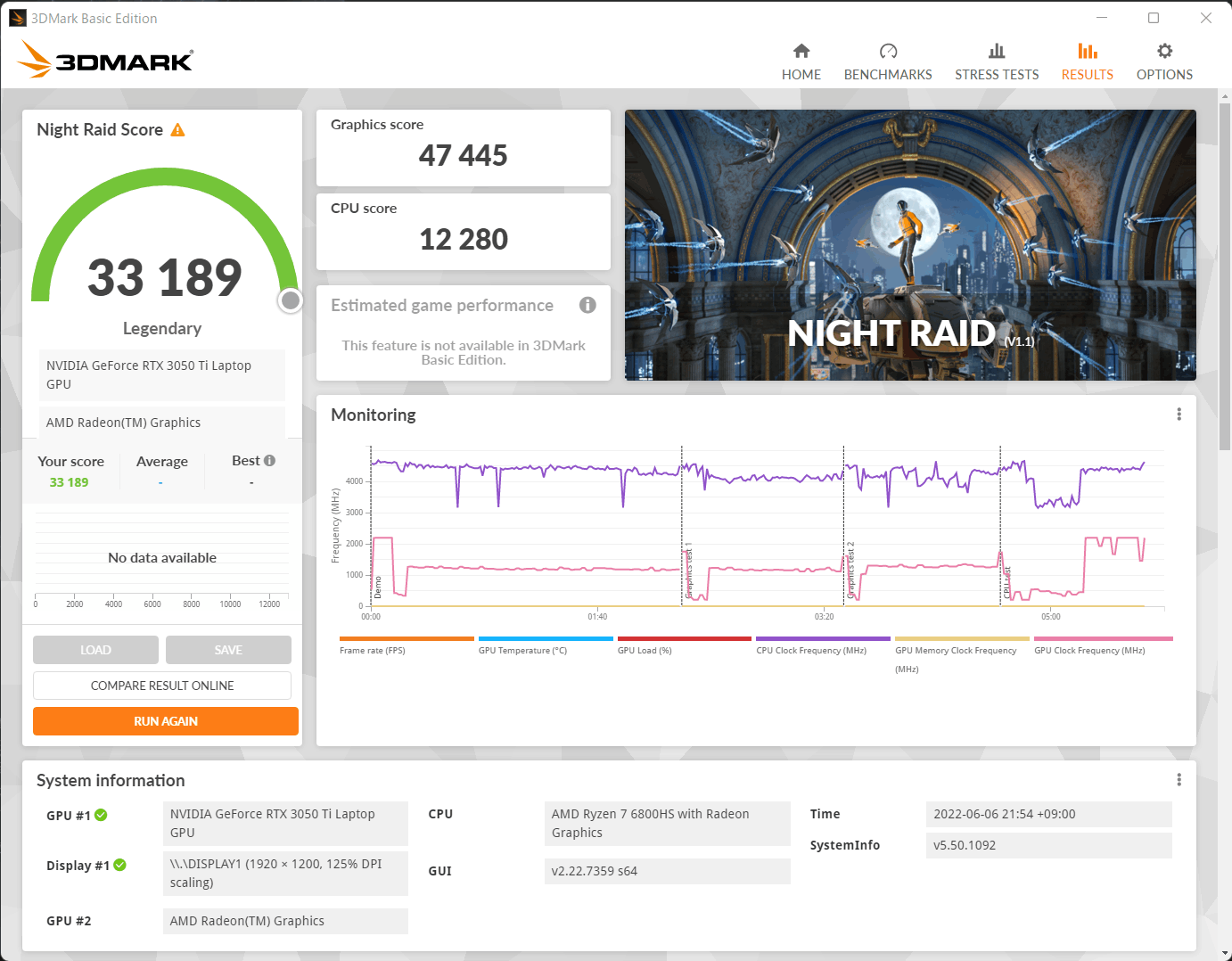Click the SystemInfo version v5.50.1092

pyautogui.click(x=1049, y=845)
